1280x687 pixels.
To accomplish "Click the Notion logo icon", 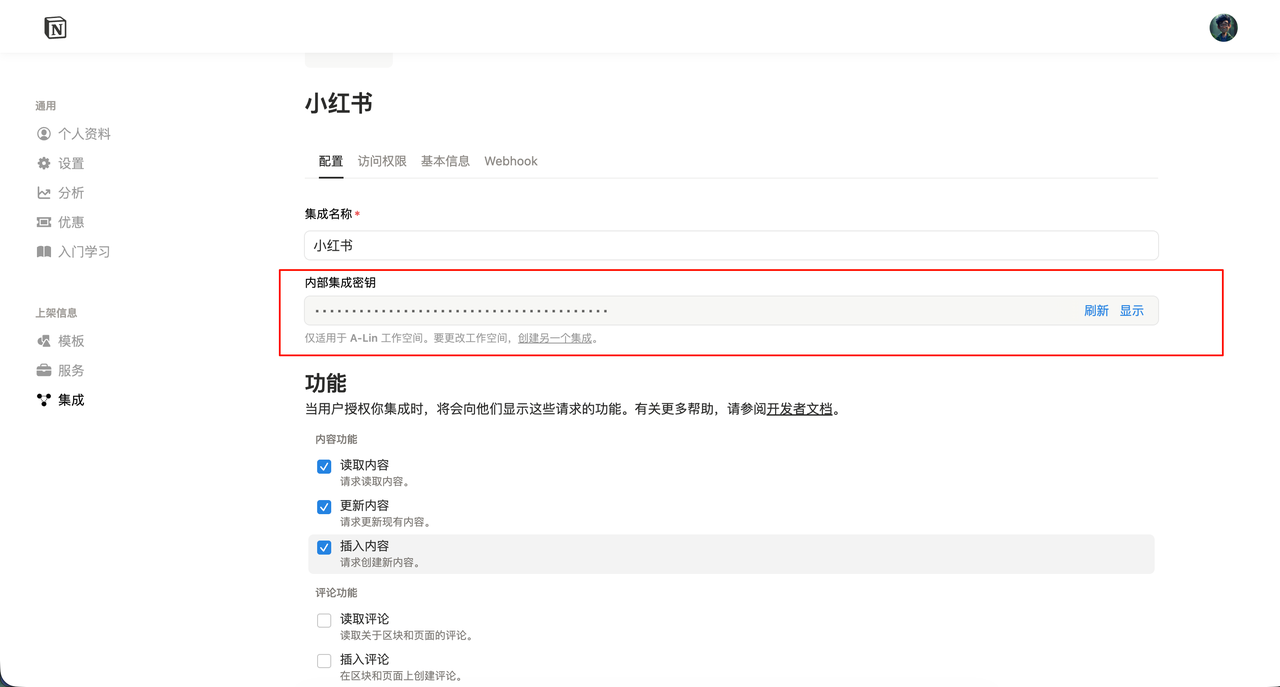I will coord(56,28).
